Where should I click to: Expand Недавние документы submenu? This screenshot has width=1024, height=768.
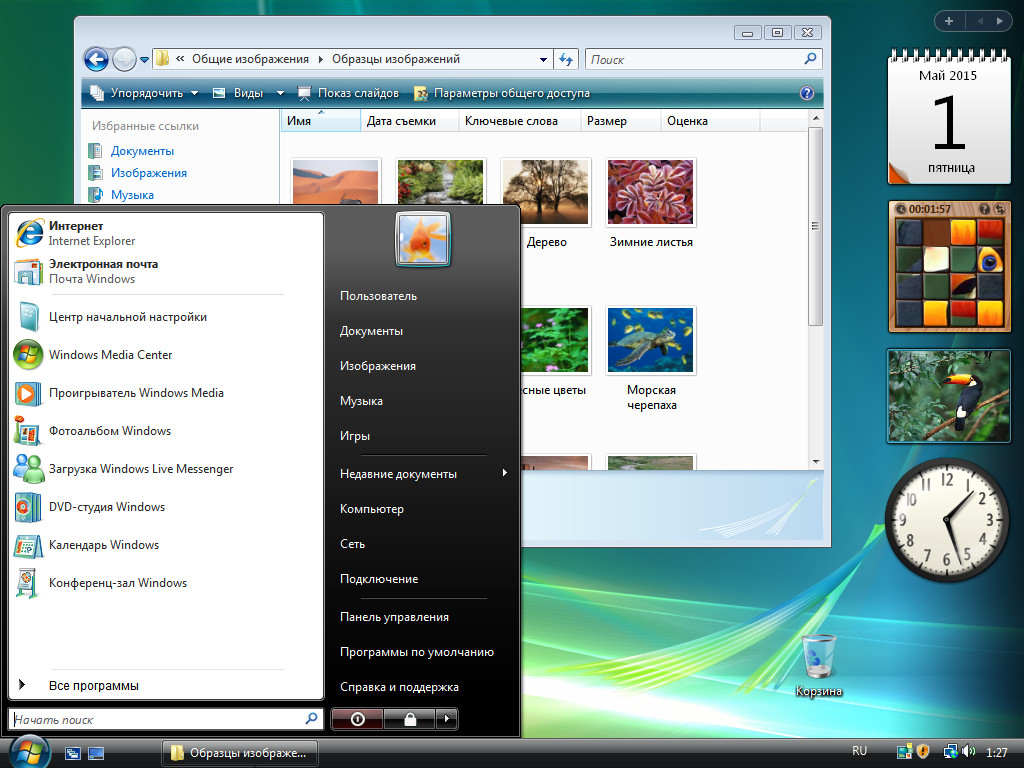point(423,473)
